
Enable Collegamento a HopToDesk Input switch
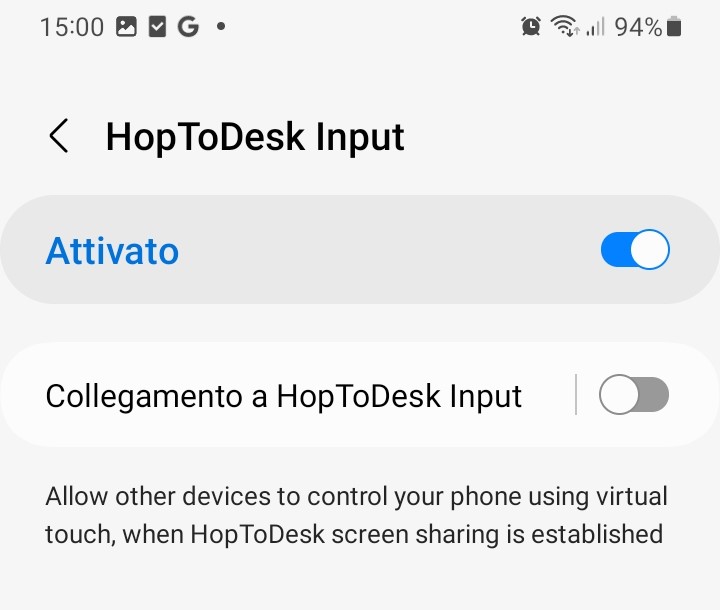click(634, 395)
